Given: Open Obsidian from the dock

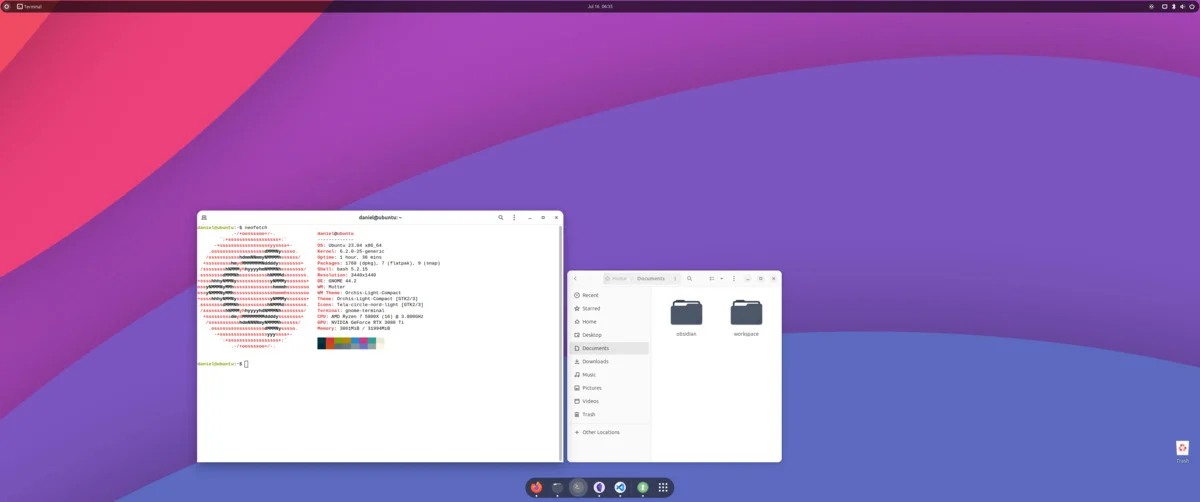Looking at the screenshot, I should pos(600,487).
